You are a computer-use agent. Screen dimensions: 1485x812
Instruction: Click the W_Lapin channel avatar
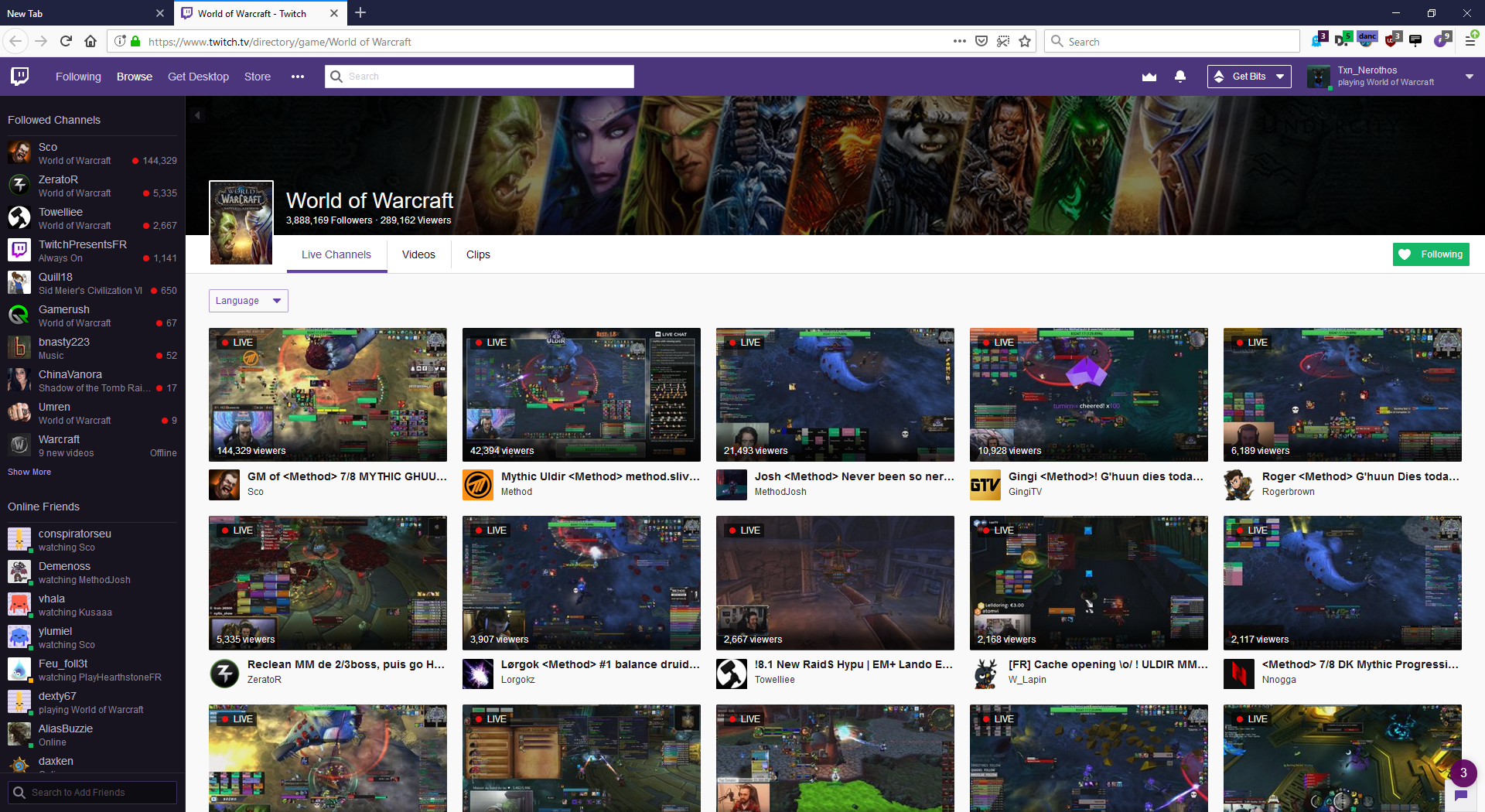pyautogui.click(x=985, y=673)
